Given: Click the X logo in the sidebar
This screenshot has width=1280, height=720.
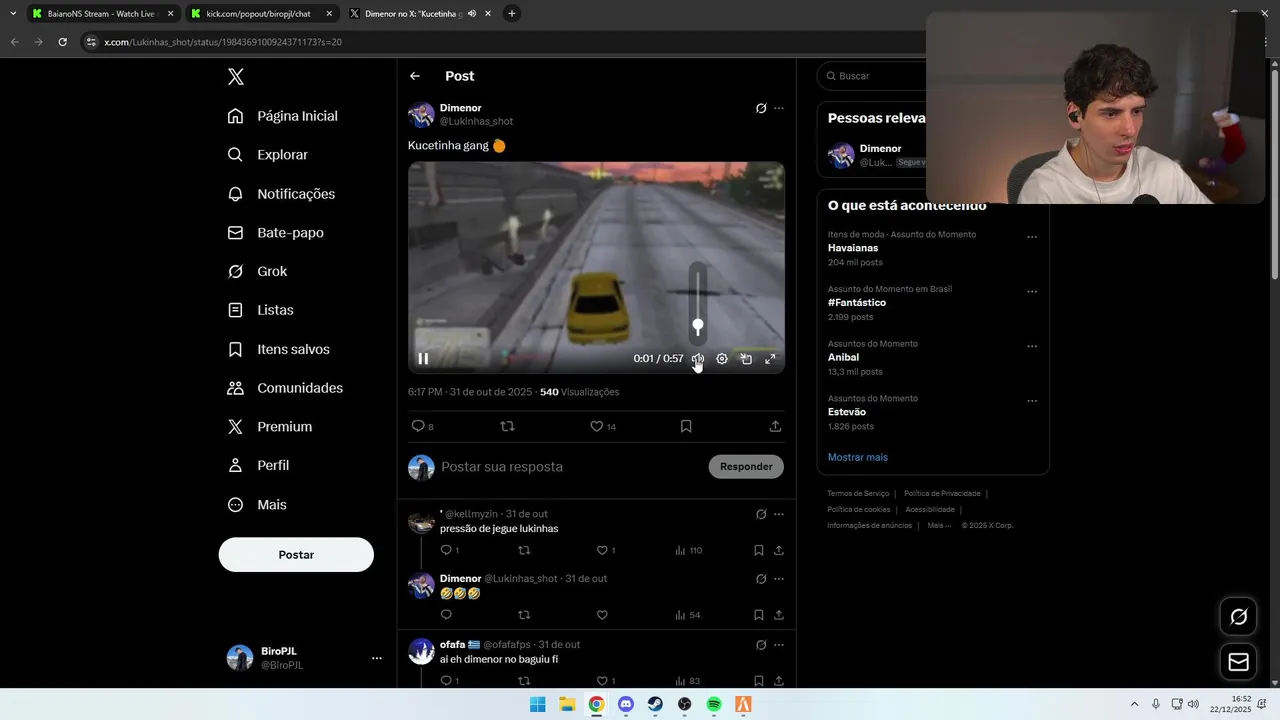Looking at the screenshot, I should tap(235, 77).
